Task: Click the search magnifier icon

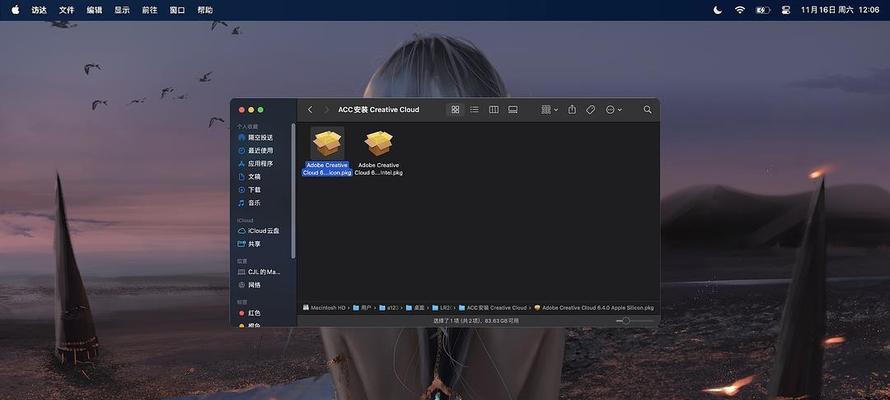Action: click(x=648, y=110)
